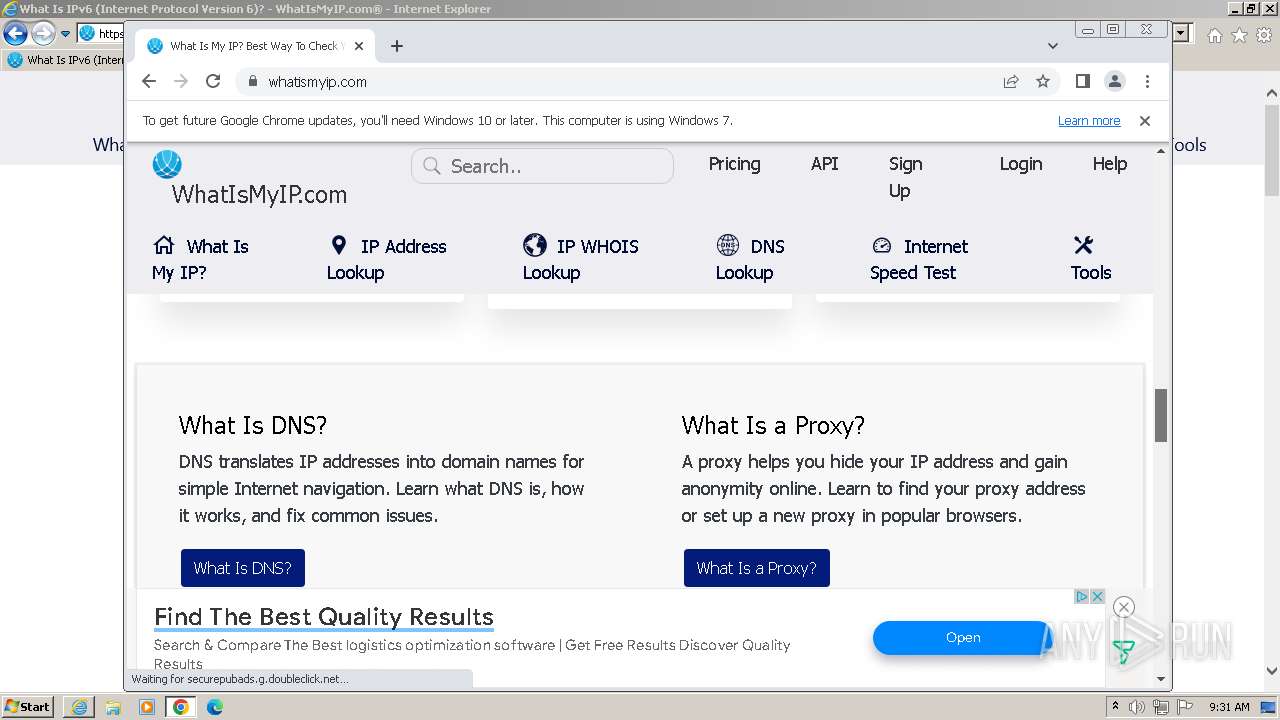
Task: Click Internet Explorer's Home icon
Action: [1215, 35]
